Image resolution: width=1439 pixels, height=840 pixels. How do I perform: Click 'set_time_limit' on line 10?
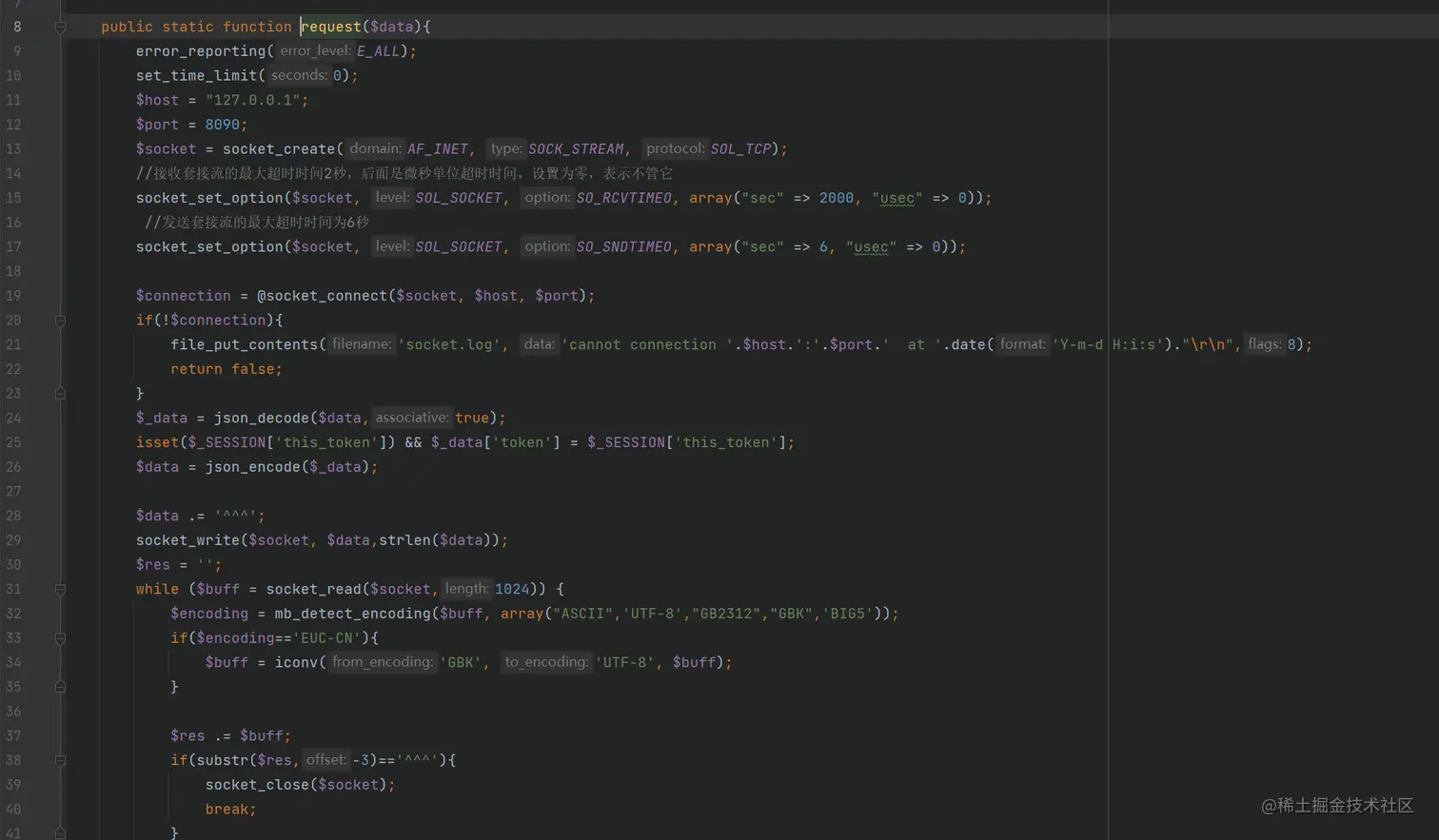[x=196, y=75]
